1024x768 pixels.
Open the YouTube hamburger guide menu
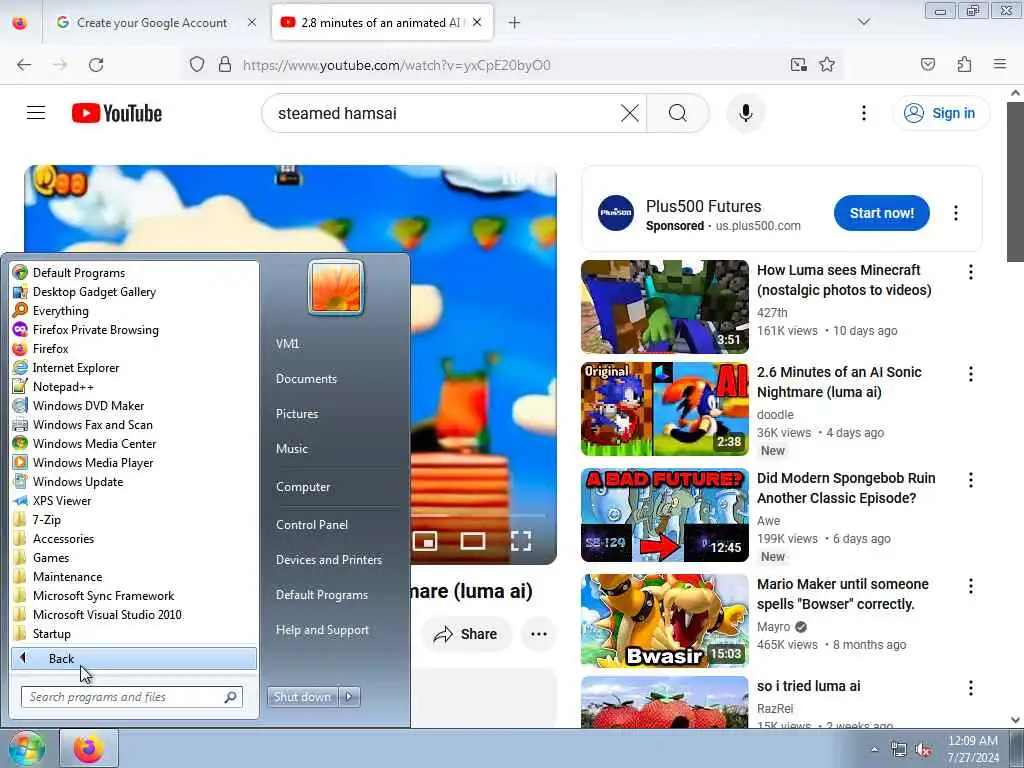click(x=36, y=113)
